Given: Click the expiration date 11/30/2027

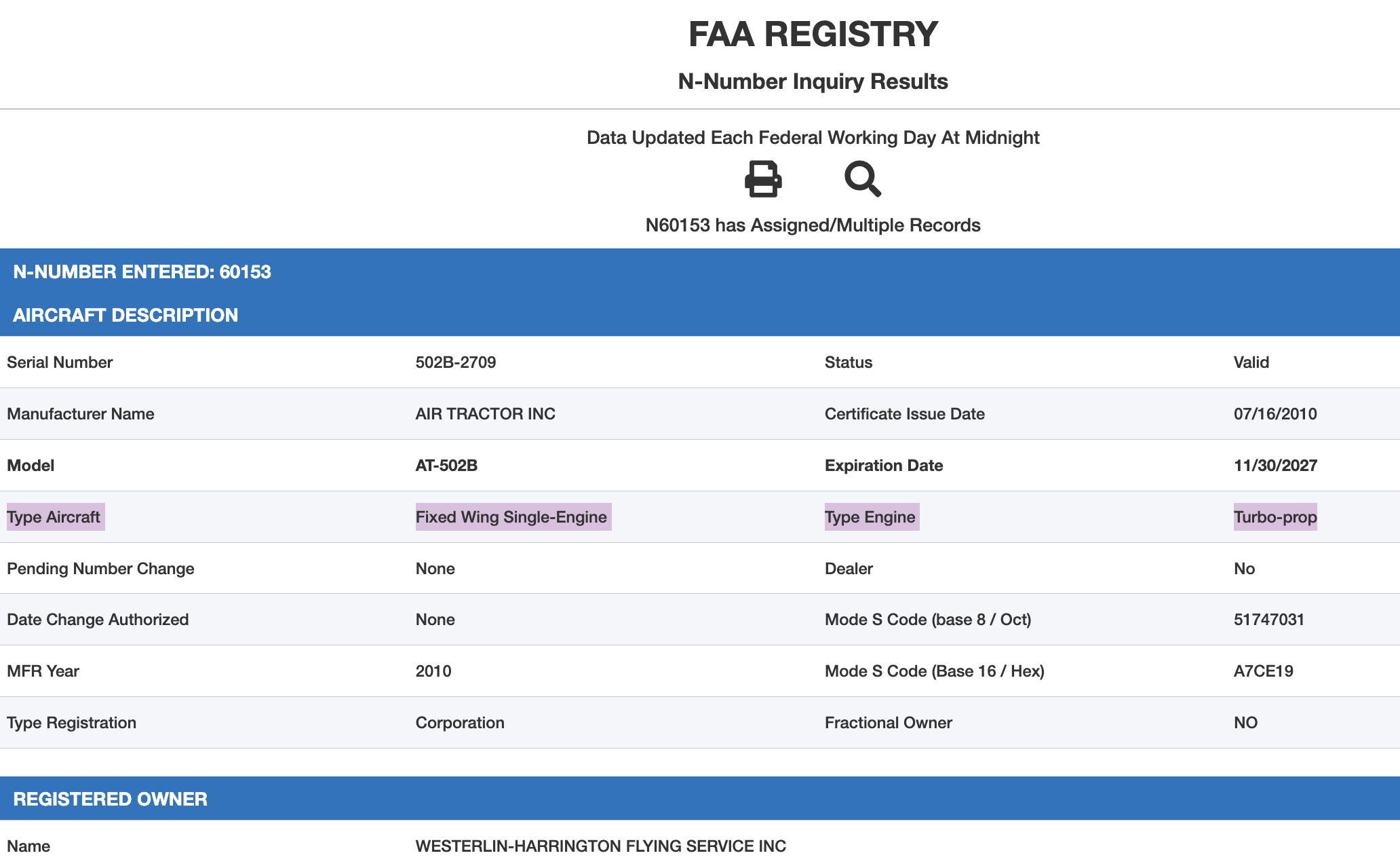Looking at the screenshot, I should point(1275,466).
